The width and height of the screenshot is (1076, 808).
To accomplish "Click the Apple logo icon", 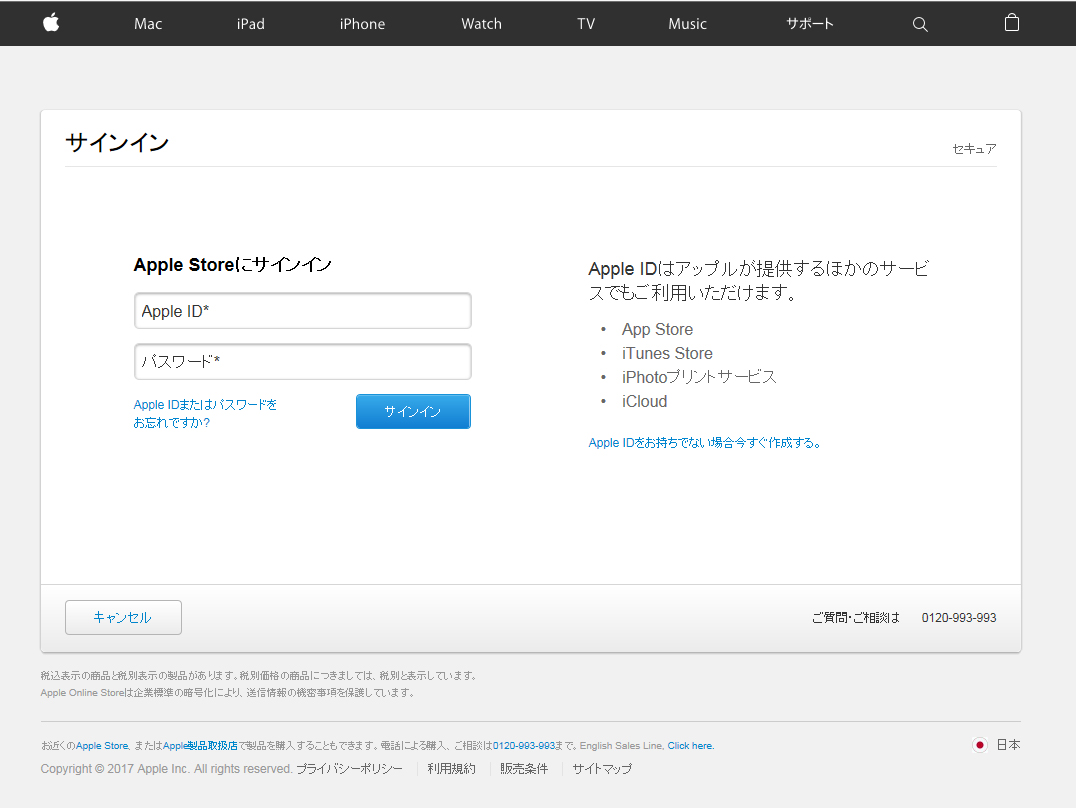I will 51,23.
